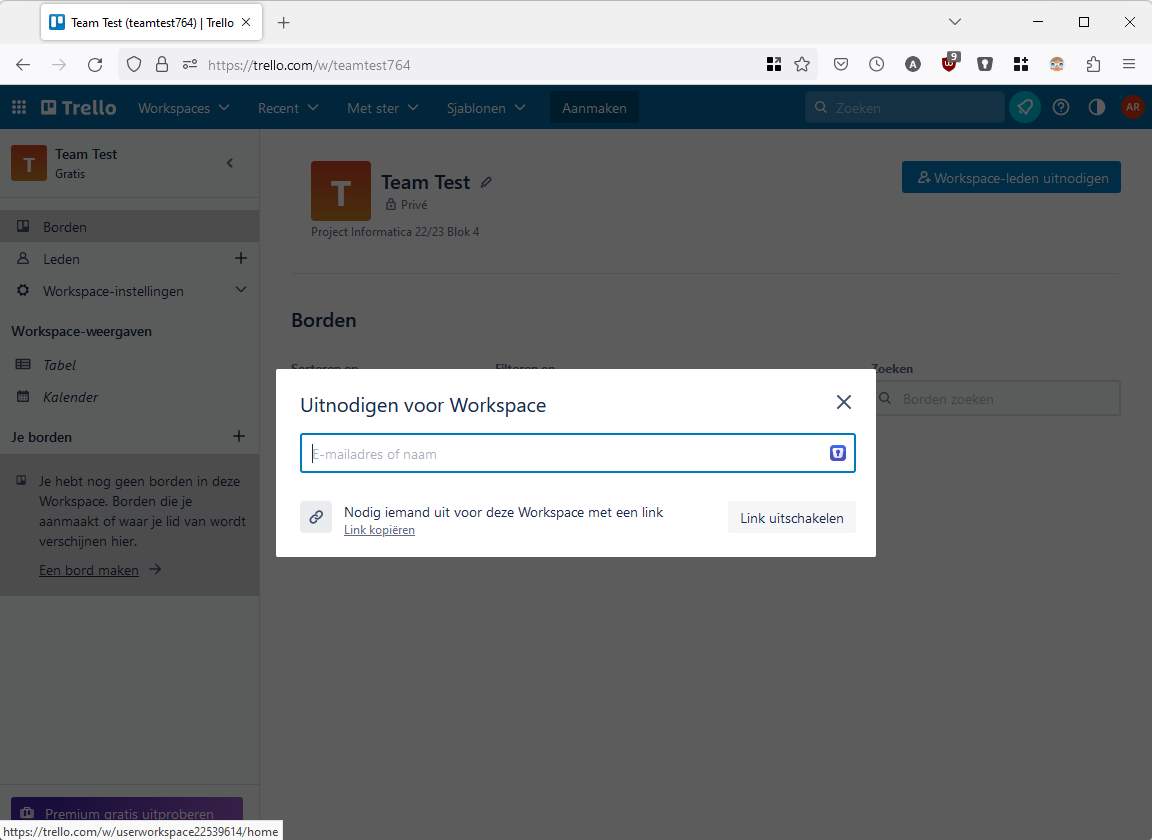1152x840 pixels.
Task: Open the help question mark icon
Action: tap(1061, 108)
